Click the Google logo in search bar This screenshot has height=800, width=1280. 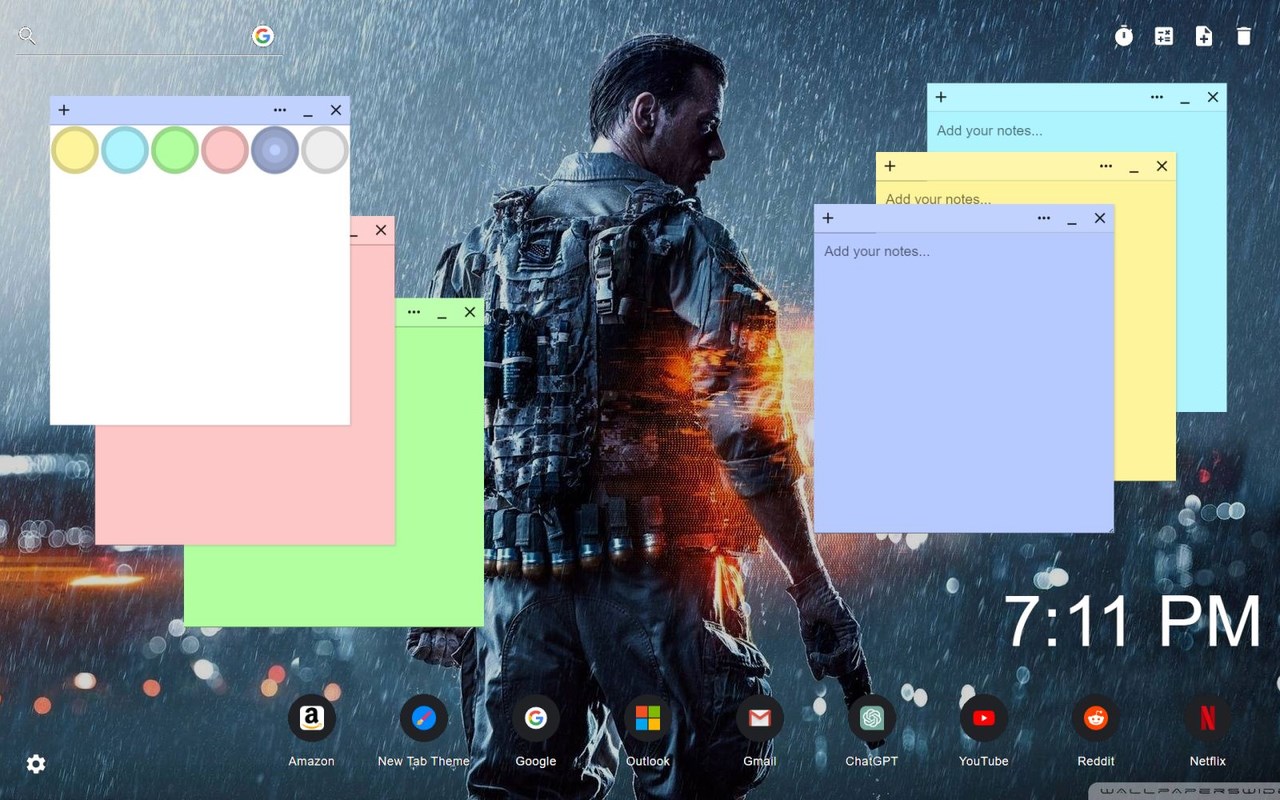point(263,36)
